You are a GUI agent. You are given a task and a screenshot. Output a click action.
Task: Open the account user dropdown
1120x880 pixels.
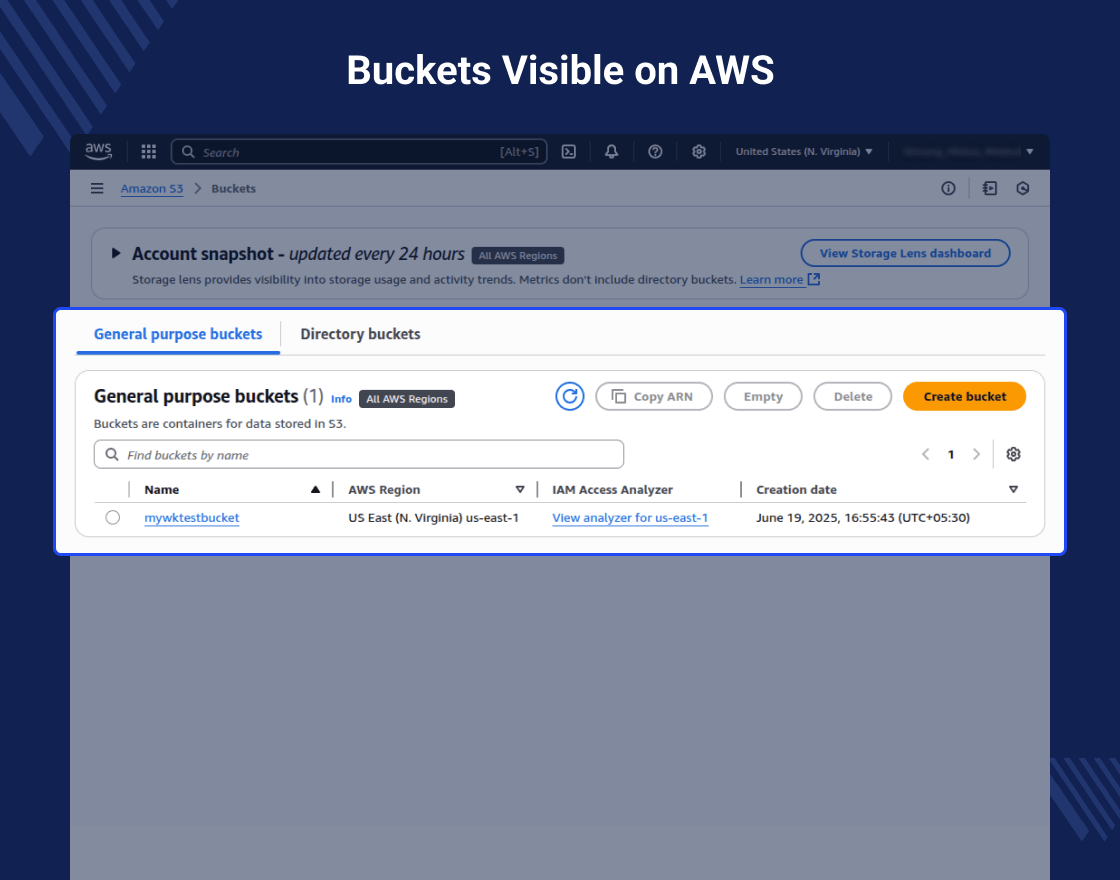968,151
